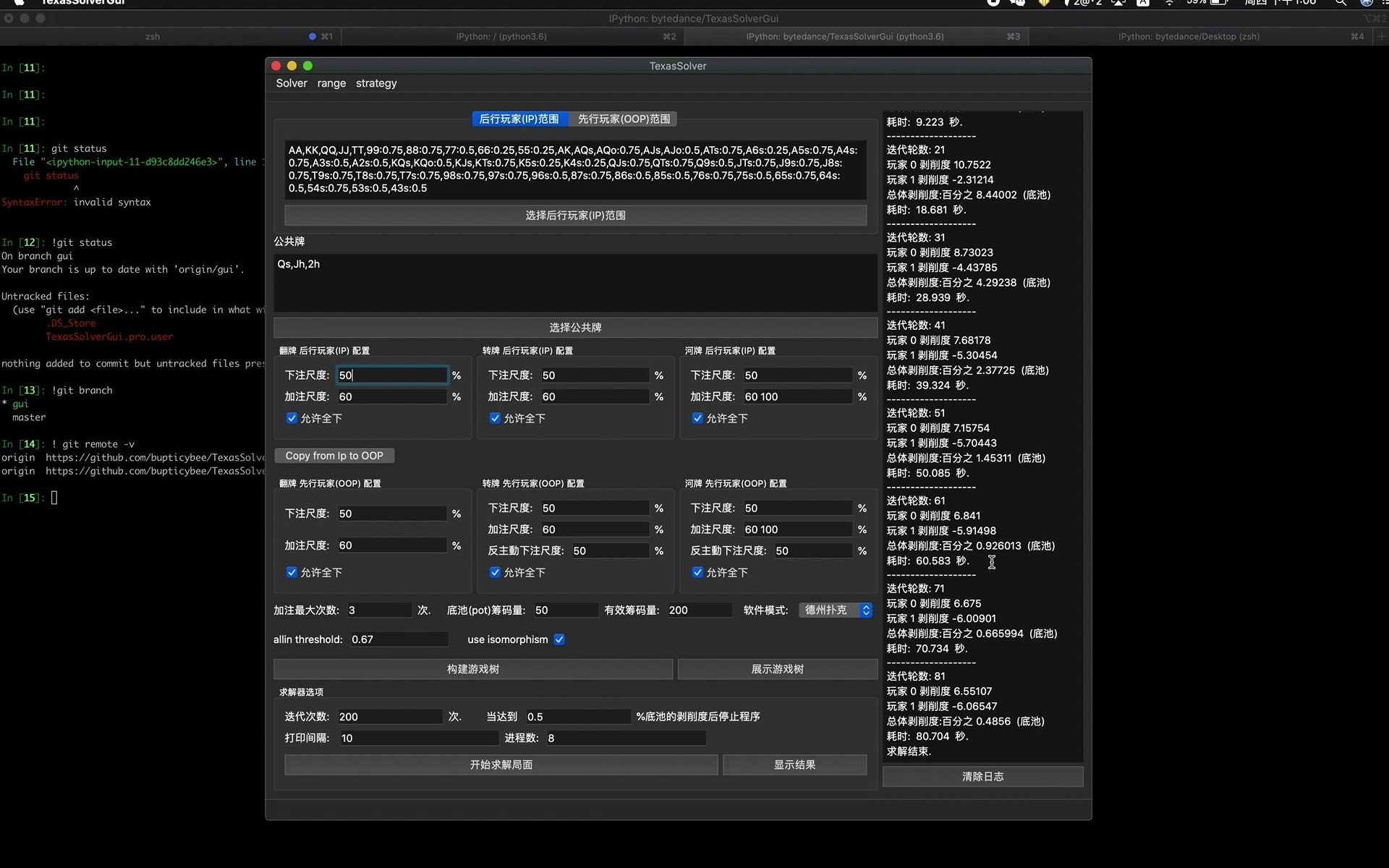Toggle 允许全下 in 翻牌 先行玩家(OOP) 配置

[x=292, y=572]
